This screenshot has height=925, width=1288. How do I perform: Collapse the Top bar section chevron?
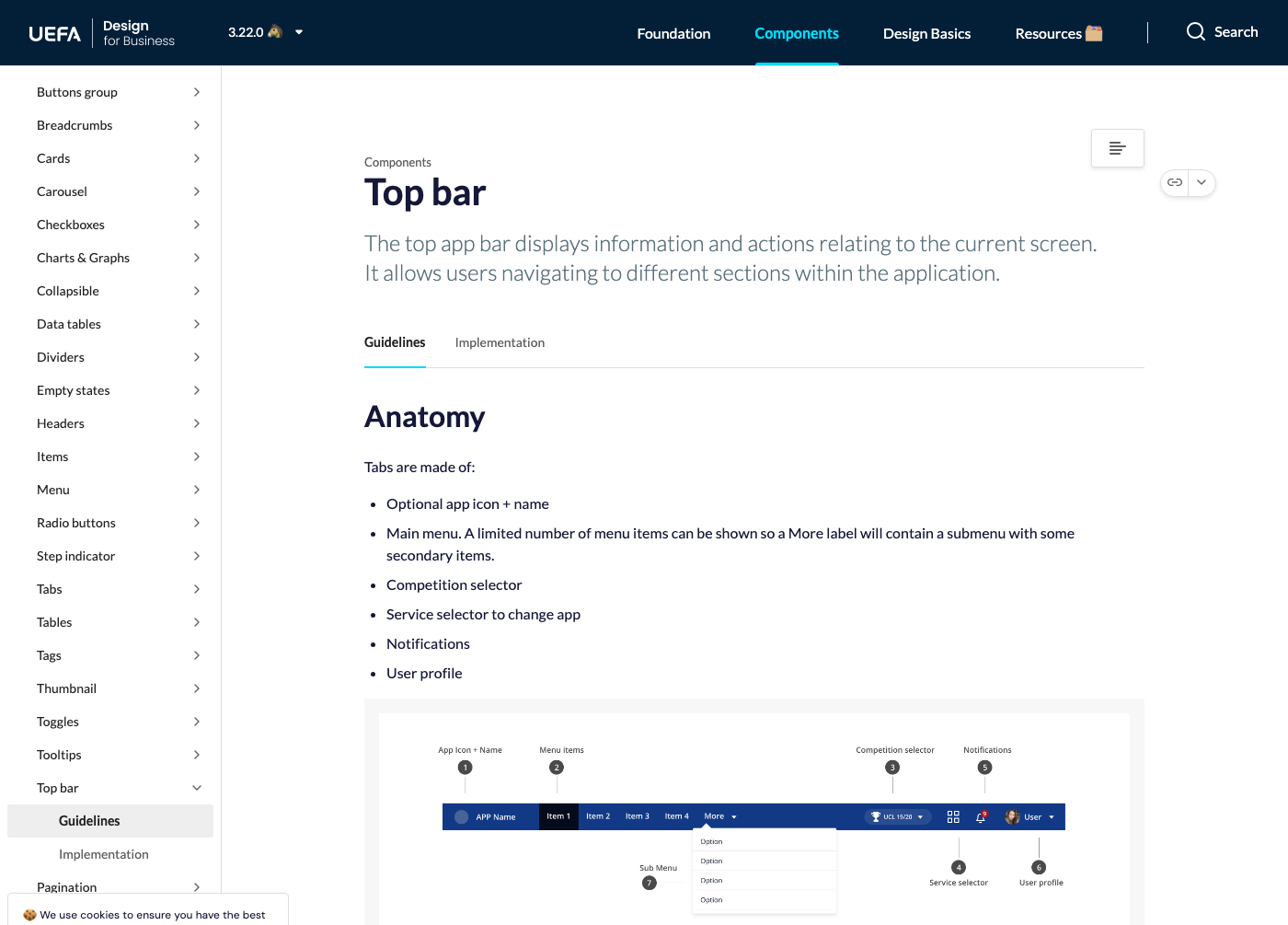point(197,788)
